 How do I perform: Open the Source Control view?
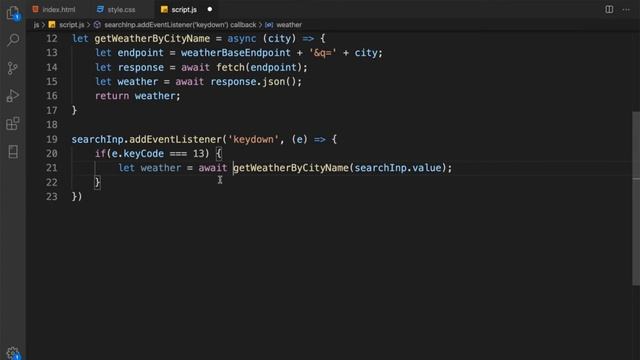pyautogui.click(x=13, y=68)
